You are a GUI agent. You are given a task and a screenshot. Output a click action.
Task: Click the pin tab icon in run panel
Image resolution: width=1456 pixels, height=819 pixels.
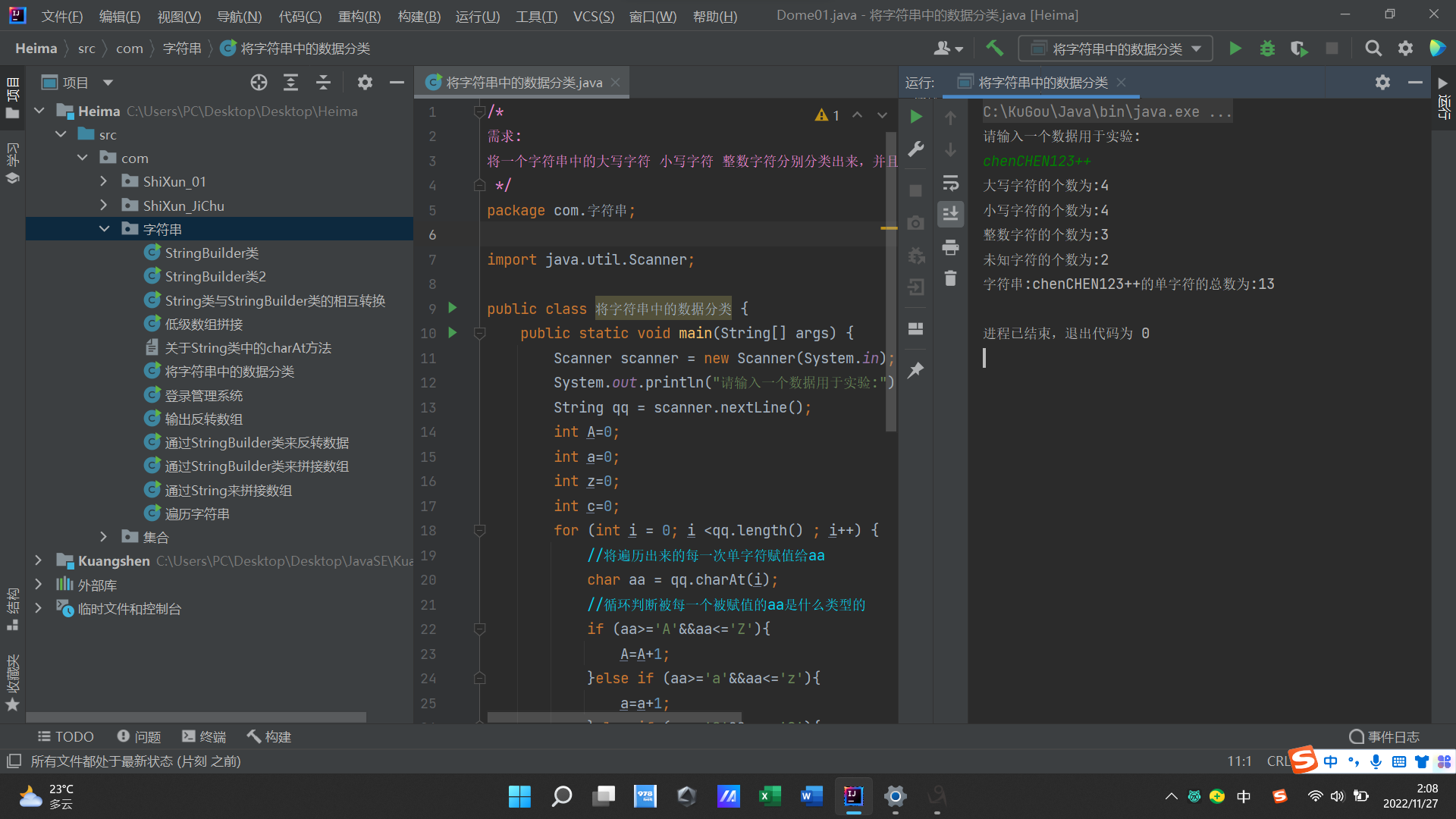pos(916,371)
